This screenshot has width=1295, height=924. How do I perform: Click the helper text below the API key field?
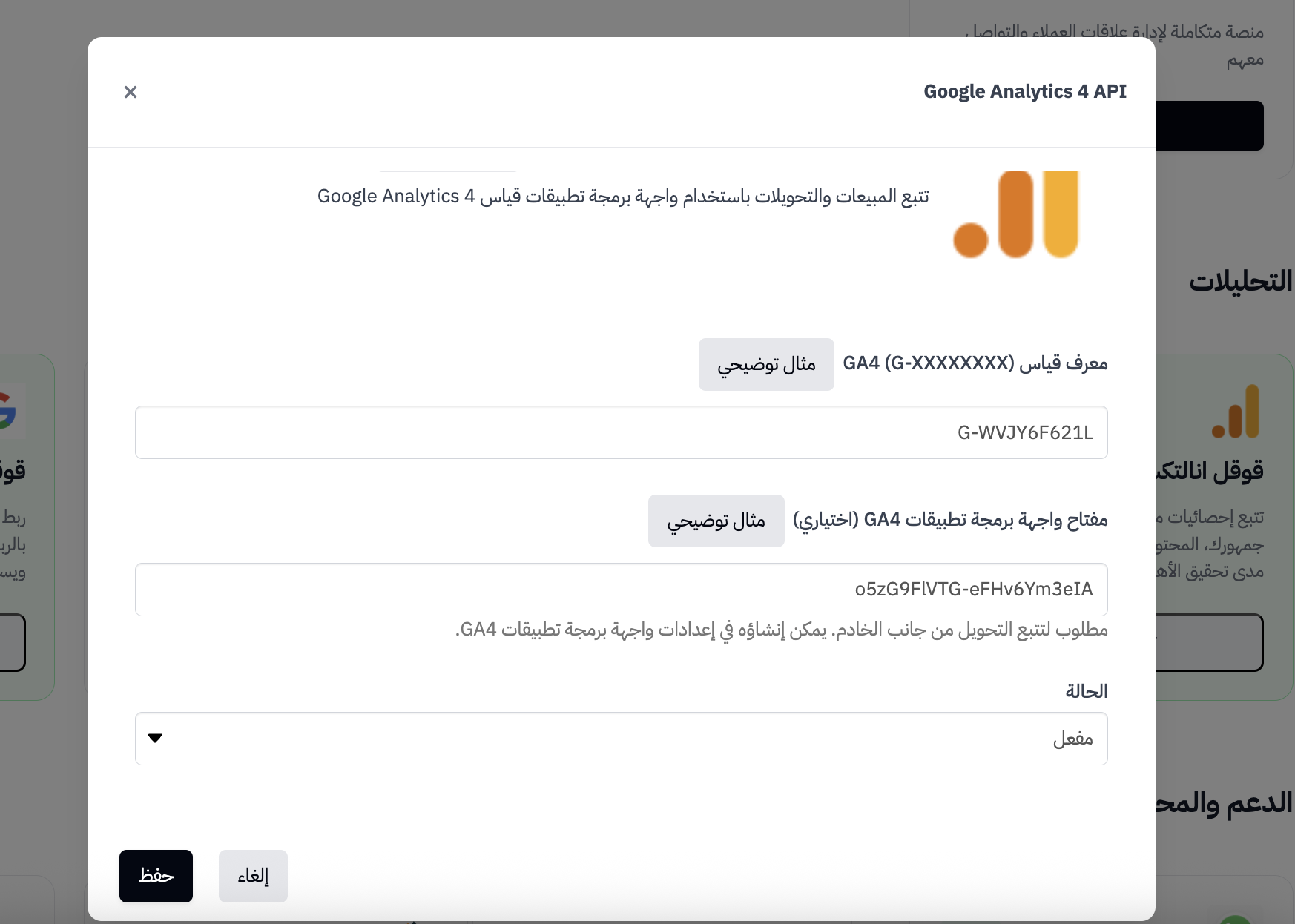(781, 630)
